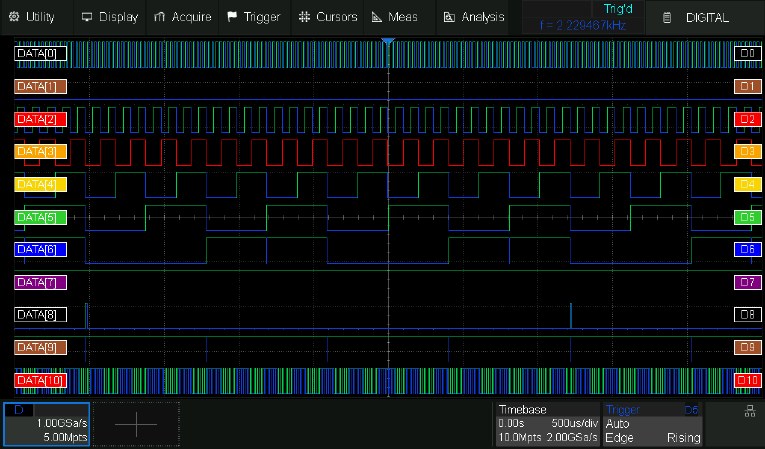The image size is (765, 449).
Task: Click the D5 channel tag
Action: click(x=747, y=217)
